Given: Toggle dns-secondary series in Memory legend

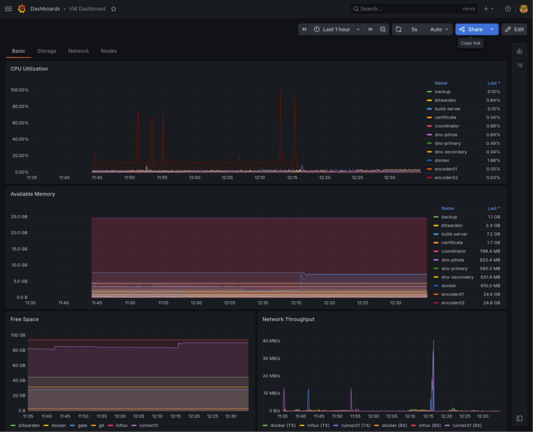Looking at the screenshot, I should click(457, 277).
